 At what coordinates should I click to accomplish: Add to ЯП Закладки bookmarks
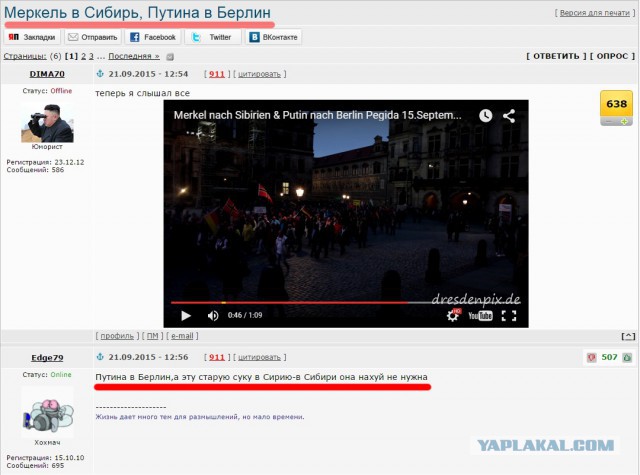(32, 37)
